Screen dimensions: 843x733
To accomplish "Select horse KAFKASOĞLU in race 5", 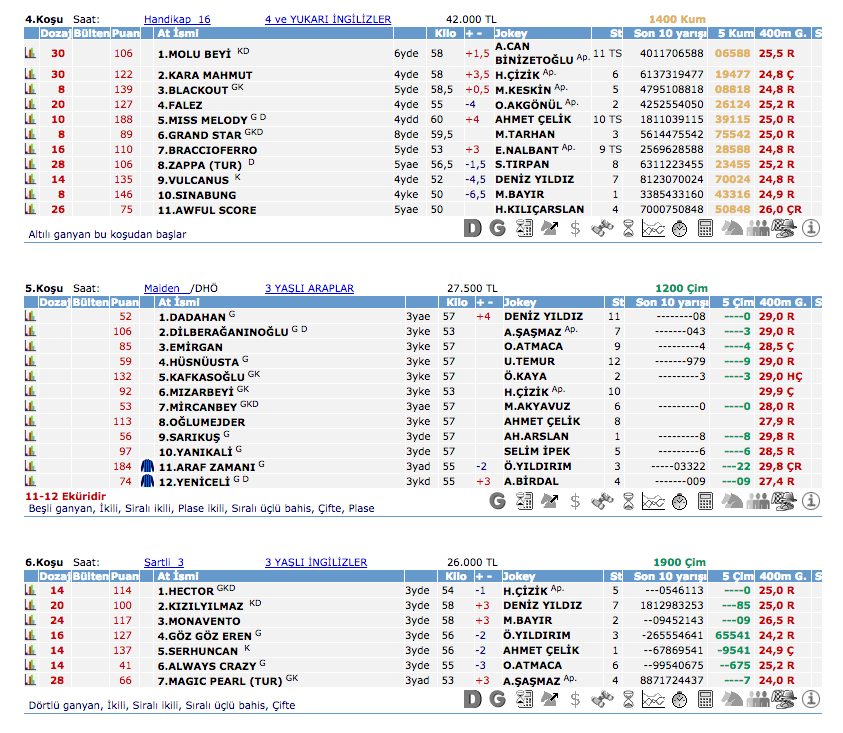I will (x=202, y=377).
